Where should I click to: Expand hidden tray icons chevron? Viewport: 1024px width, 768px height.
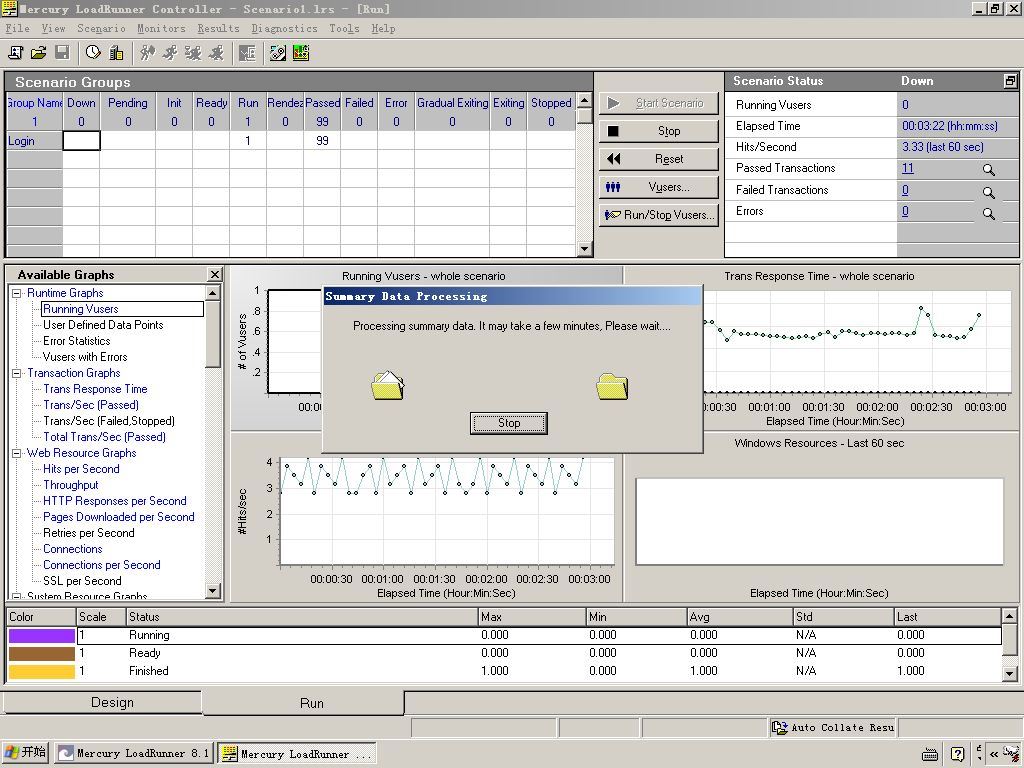tap(994, 754)
